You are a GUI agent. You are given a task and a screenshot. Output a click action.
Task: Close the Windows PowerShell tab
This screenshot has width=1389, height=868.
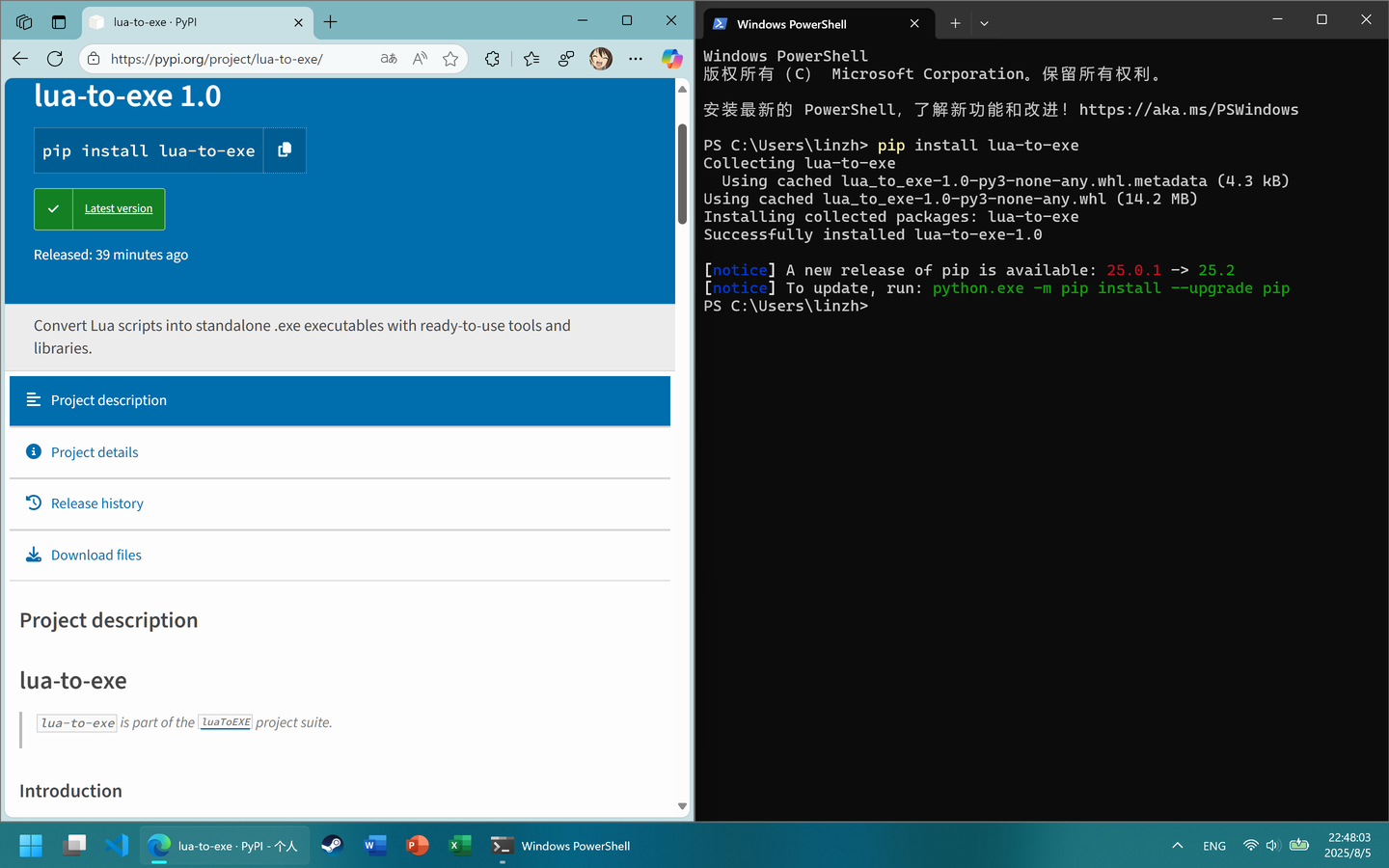914,23
